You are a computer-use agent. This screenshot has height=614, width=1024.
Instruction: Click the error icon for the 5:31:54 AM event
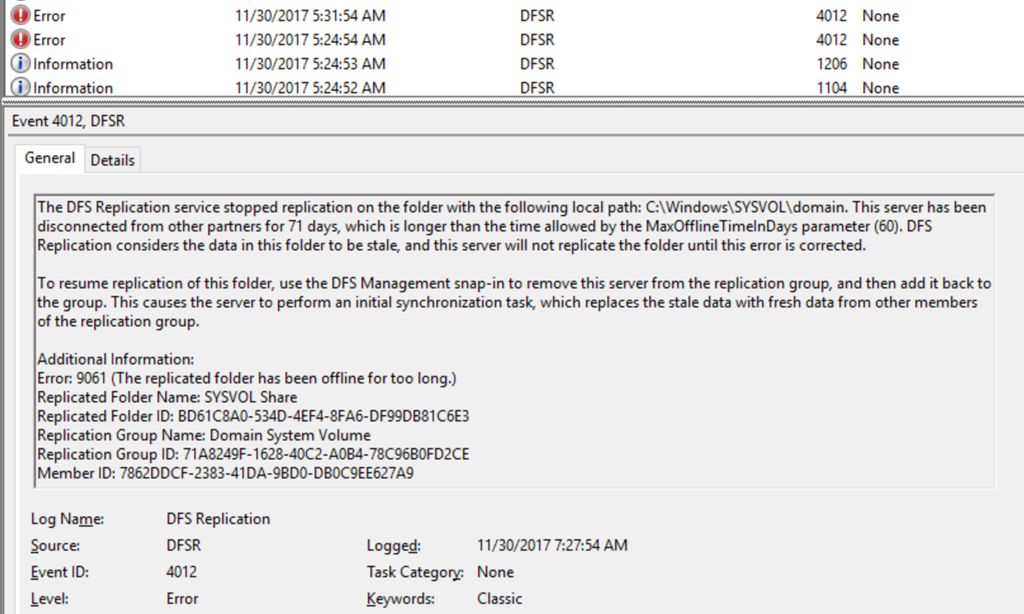click(20, 16)
